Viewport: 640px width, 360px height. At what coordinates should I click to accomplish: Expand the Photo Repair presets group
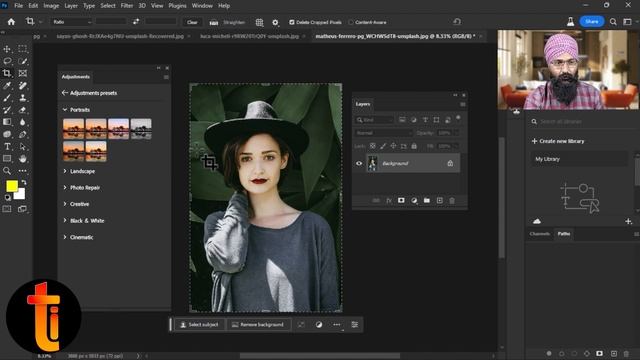pyautogui.click(x=65, y=188)
